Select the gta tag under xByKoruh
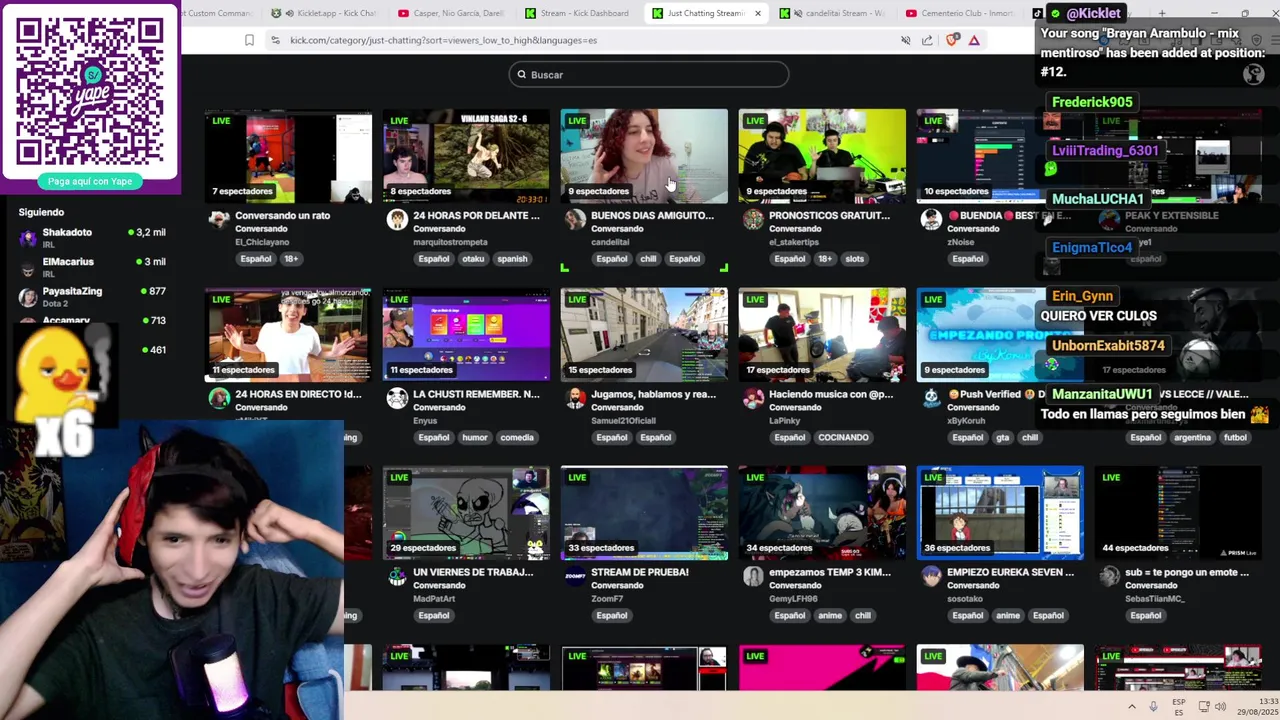The width and height of the screenshot is (1280, 720). tap(1002, 437)
